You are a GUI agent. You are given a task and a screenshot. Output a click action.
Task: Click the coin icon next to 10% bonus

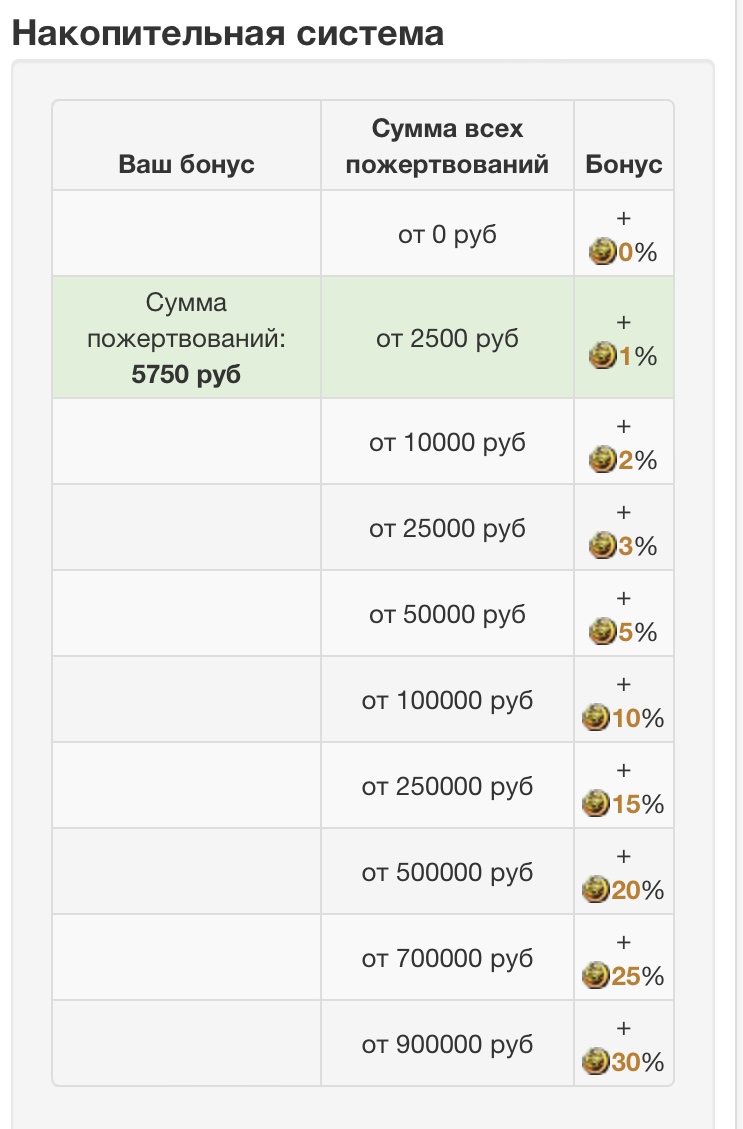595,717
